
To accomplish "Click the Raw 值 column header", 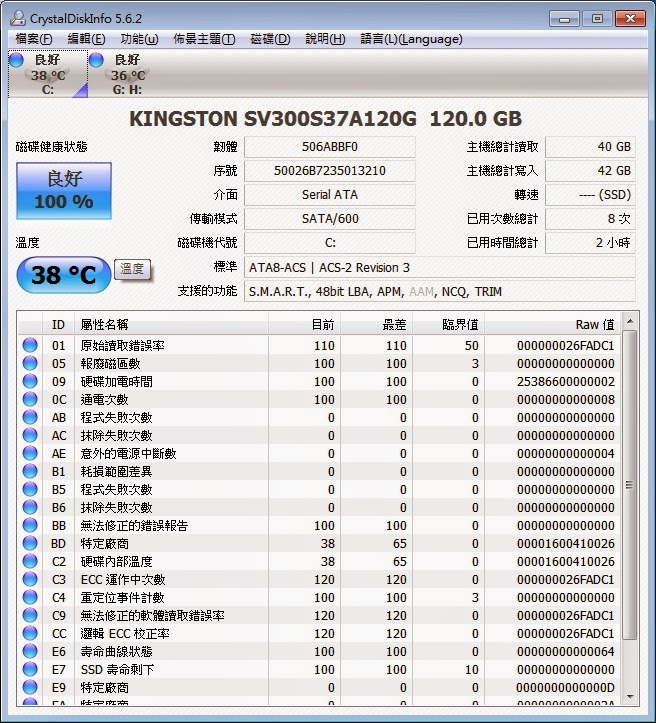I will (x=553, y=325).
